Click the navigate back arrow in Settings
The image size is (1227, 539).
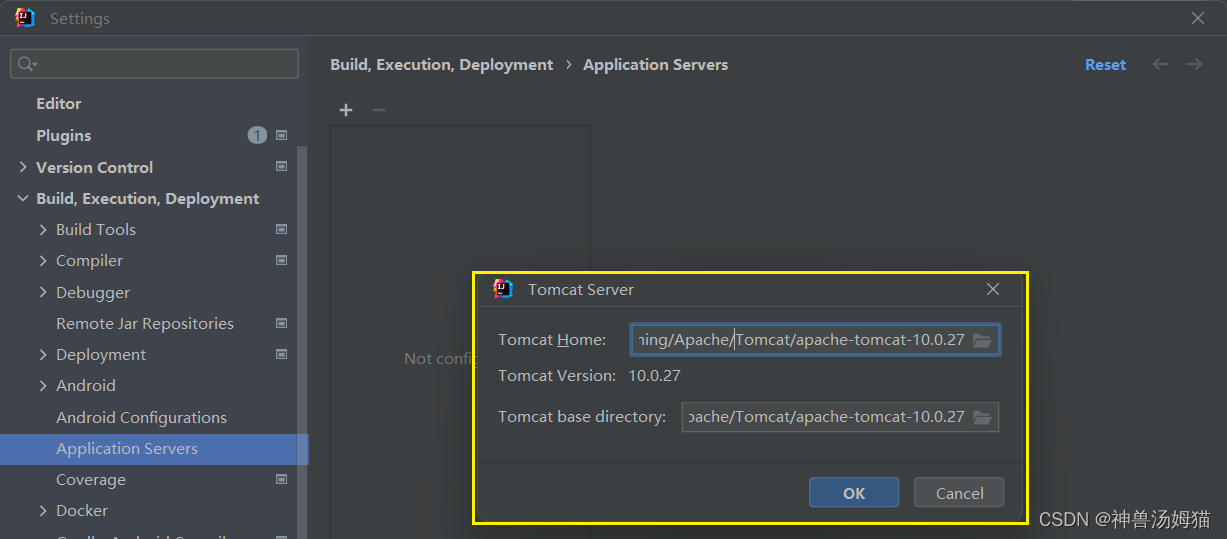click(1160, 64)
